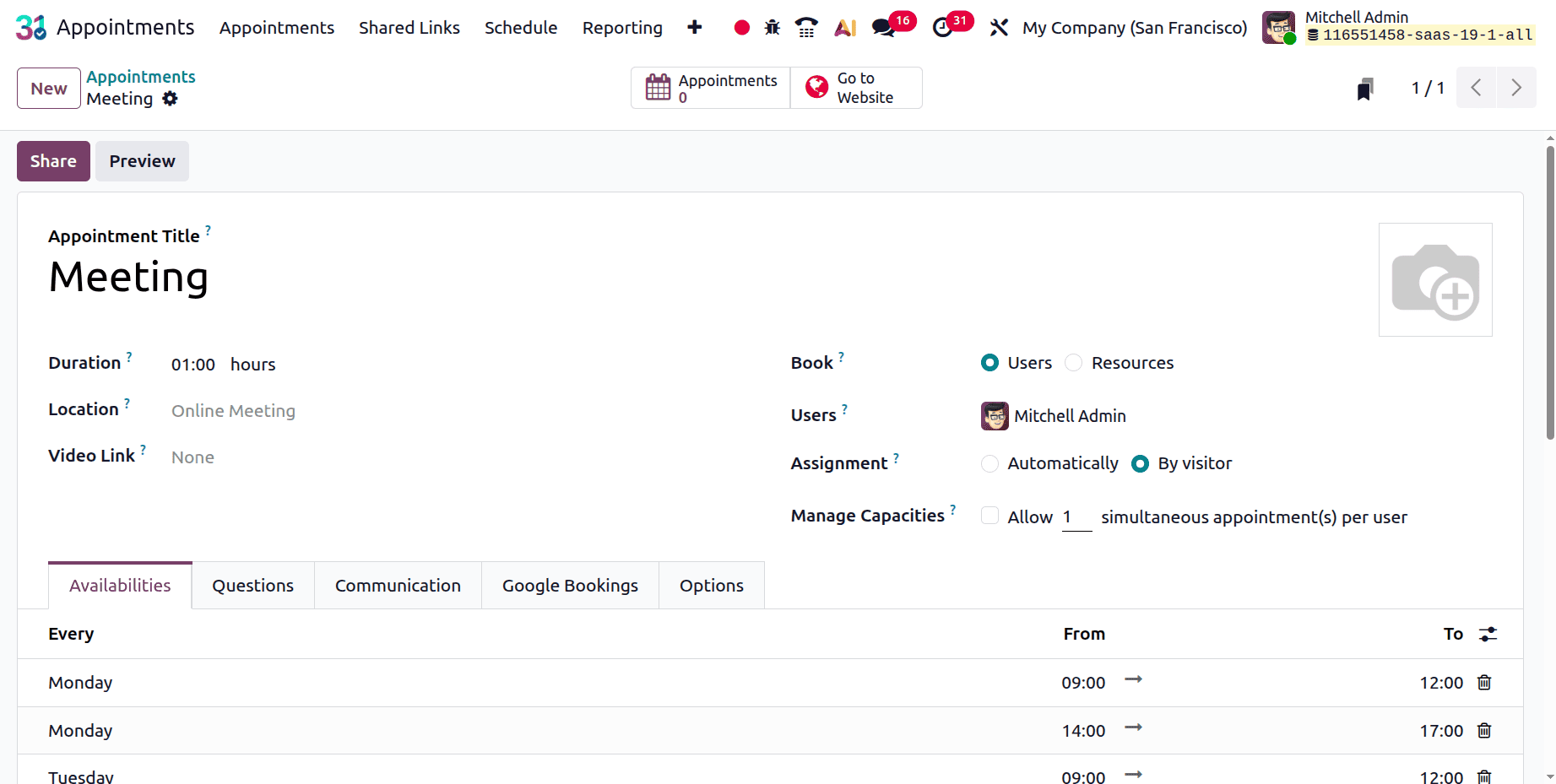Open the Shared Links menu

click(x=409, y=28)
